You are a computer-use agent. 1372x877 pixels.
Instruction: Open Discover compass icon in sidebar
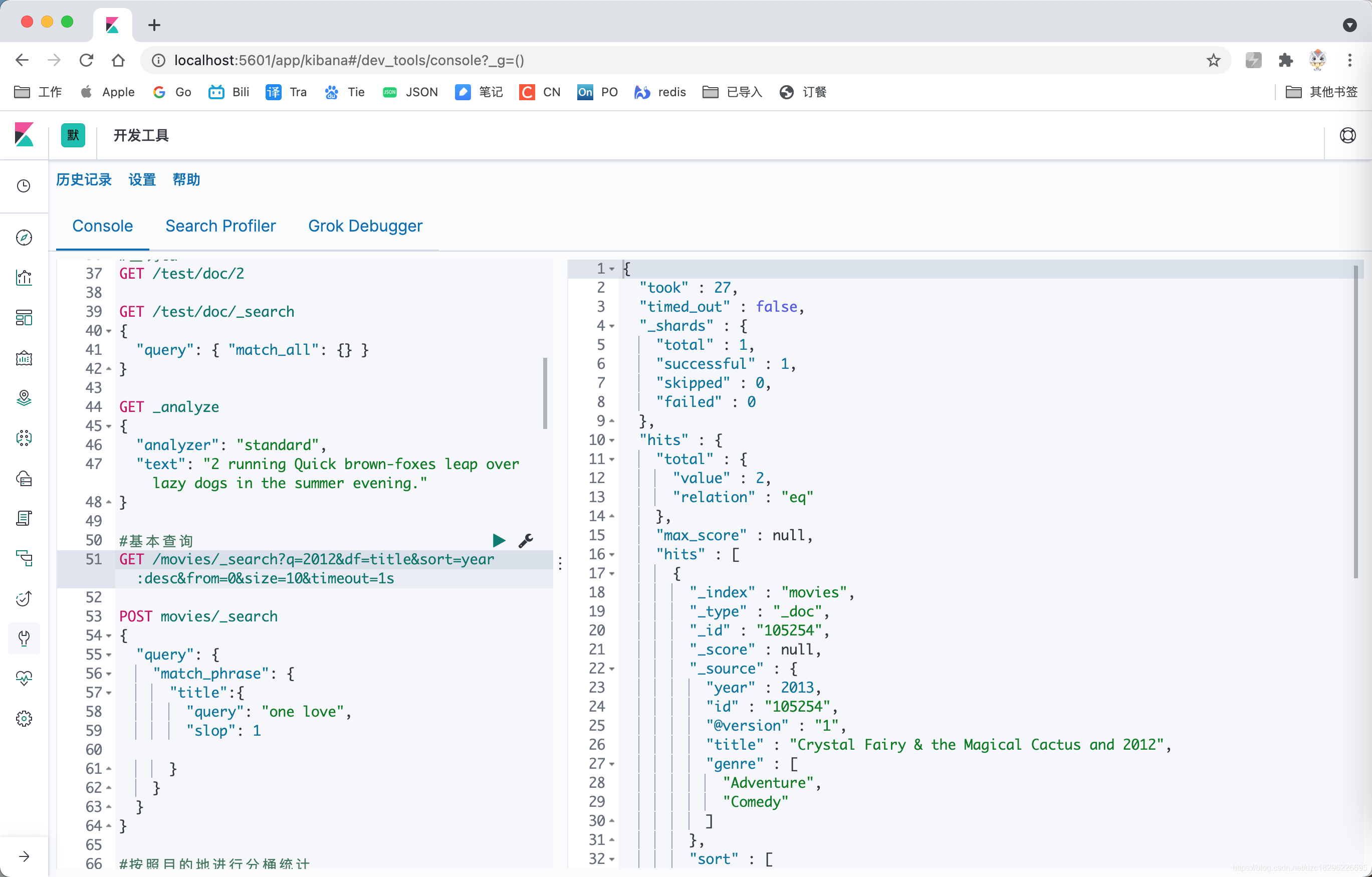click(x=24, y=238)
